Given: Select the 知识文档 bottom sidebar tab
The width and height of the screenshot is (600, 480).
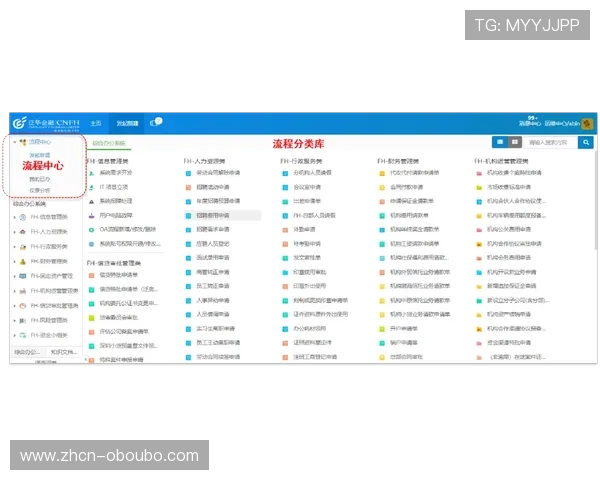Looking at the screenshot, I should (x=64, y=352).
